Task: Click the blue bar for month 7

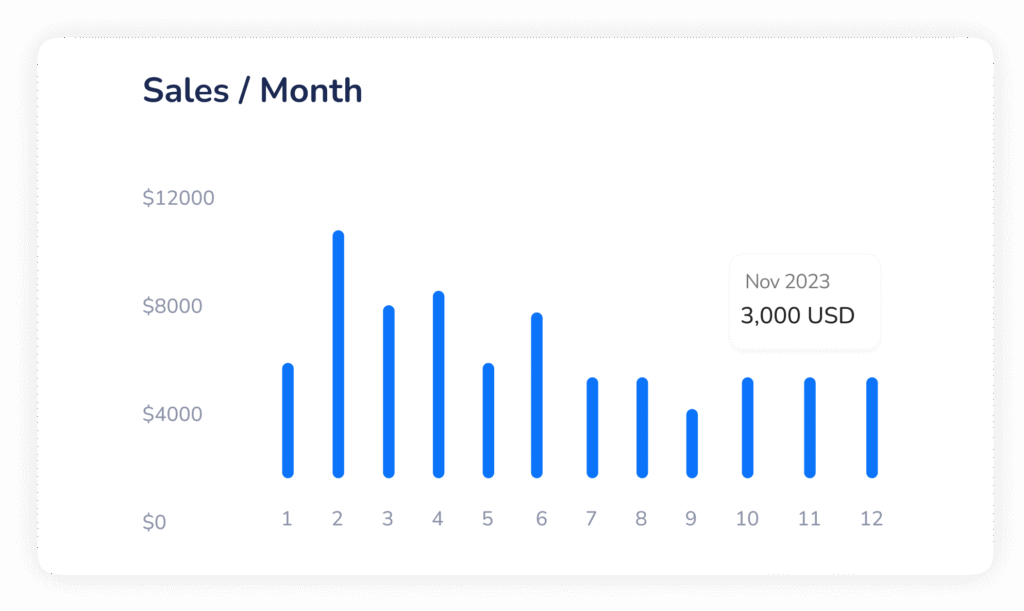Action: pyautogui.click(x=592, y=427)
